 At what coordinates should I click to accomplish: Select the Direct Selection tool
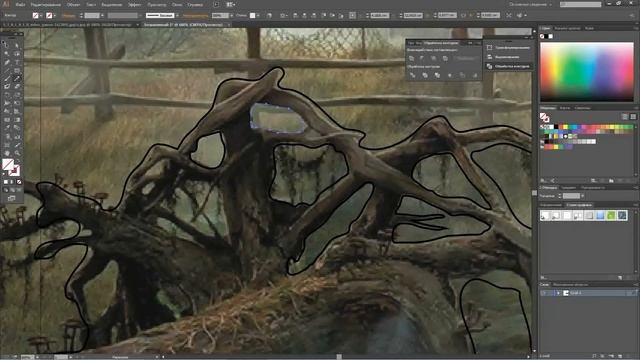[x=16, y=45]
